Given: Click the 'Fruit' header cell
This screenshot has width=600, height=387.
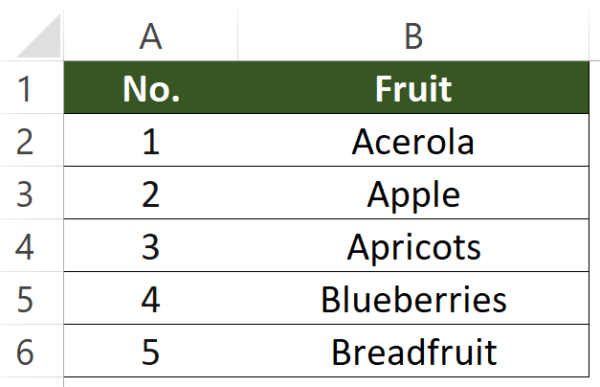Looking at the screenshot, I should [x=413, y=87].
